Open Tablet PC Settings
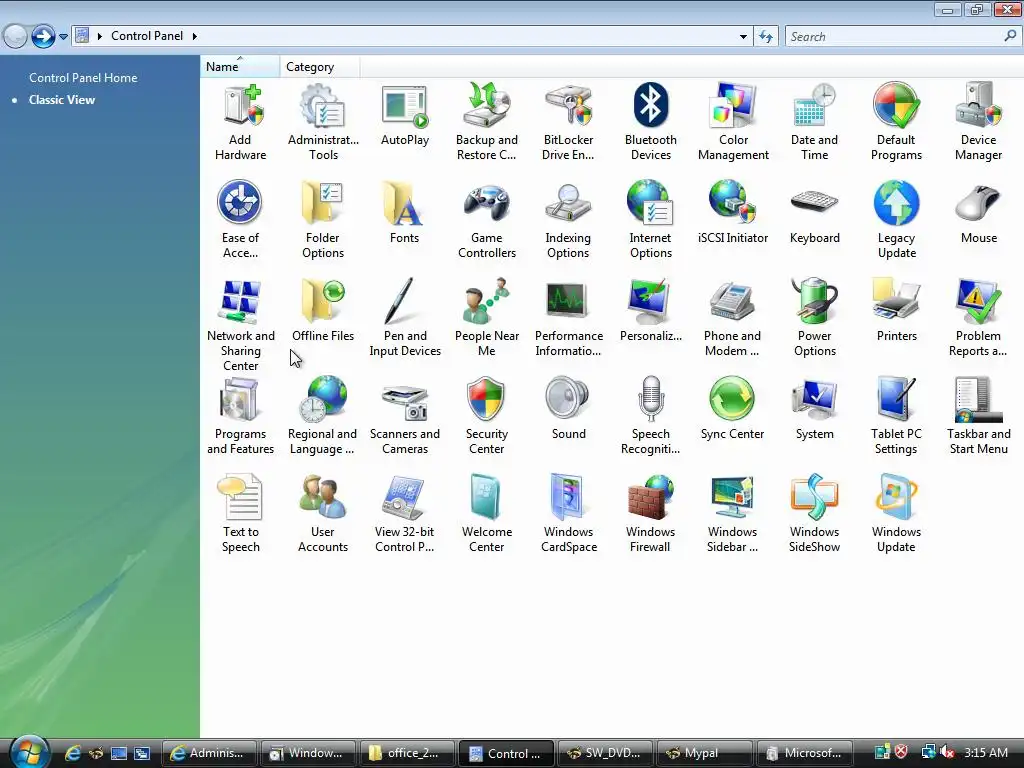The height and width of the screenshot is (768, 1024). point(897,416)
